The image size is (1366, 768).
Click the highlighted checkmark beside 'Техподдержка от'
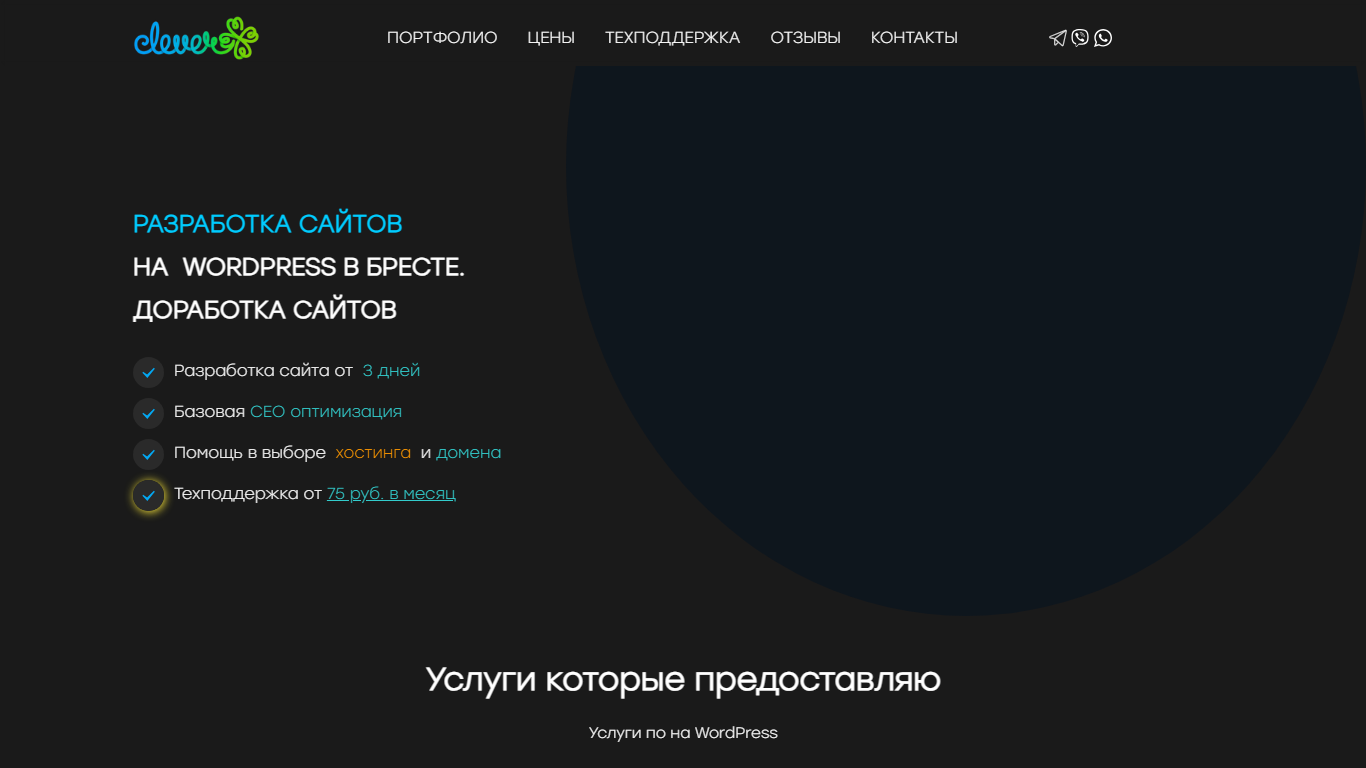(x=148, y=495)
